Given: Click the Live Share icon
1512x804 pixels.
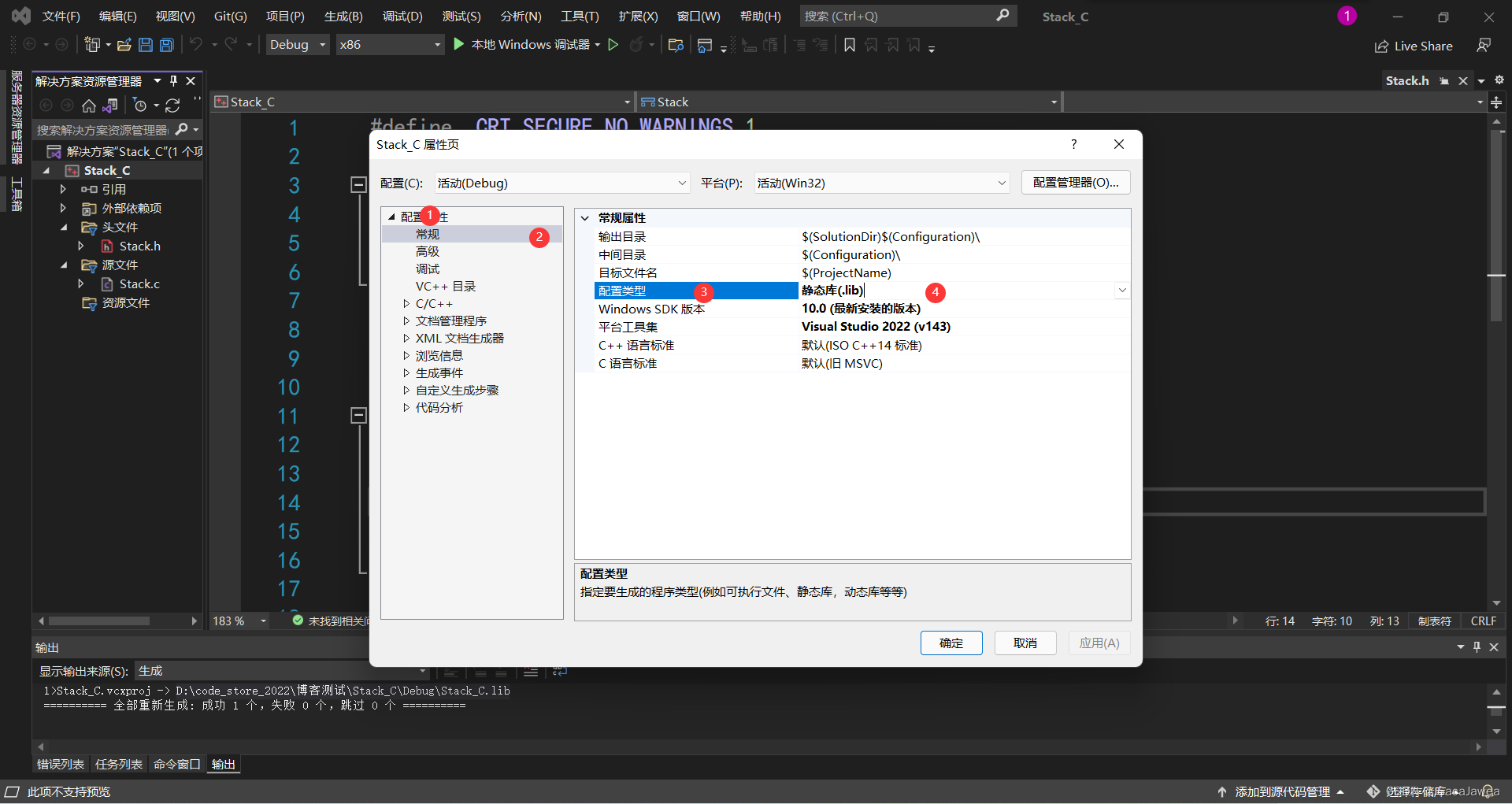Looking at the screenshot, I should 1381,46.
